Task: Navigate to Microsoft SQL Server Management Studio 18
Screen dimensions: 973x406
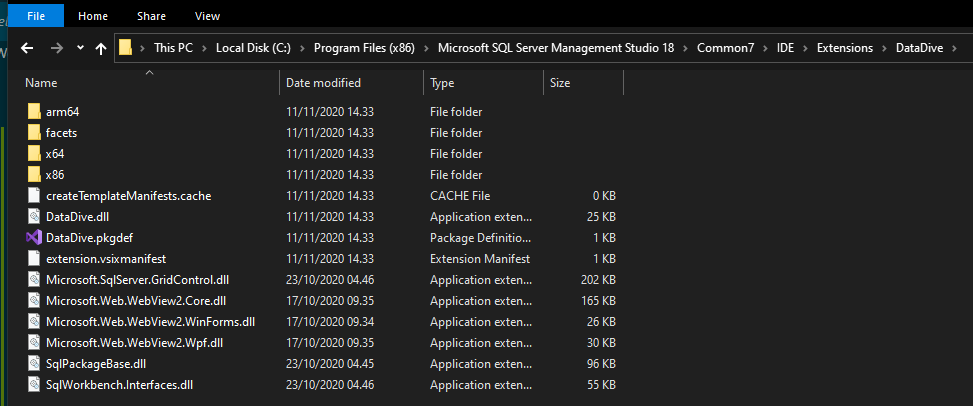Action: pos(556,48)
